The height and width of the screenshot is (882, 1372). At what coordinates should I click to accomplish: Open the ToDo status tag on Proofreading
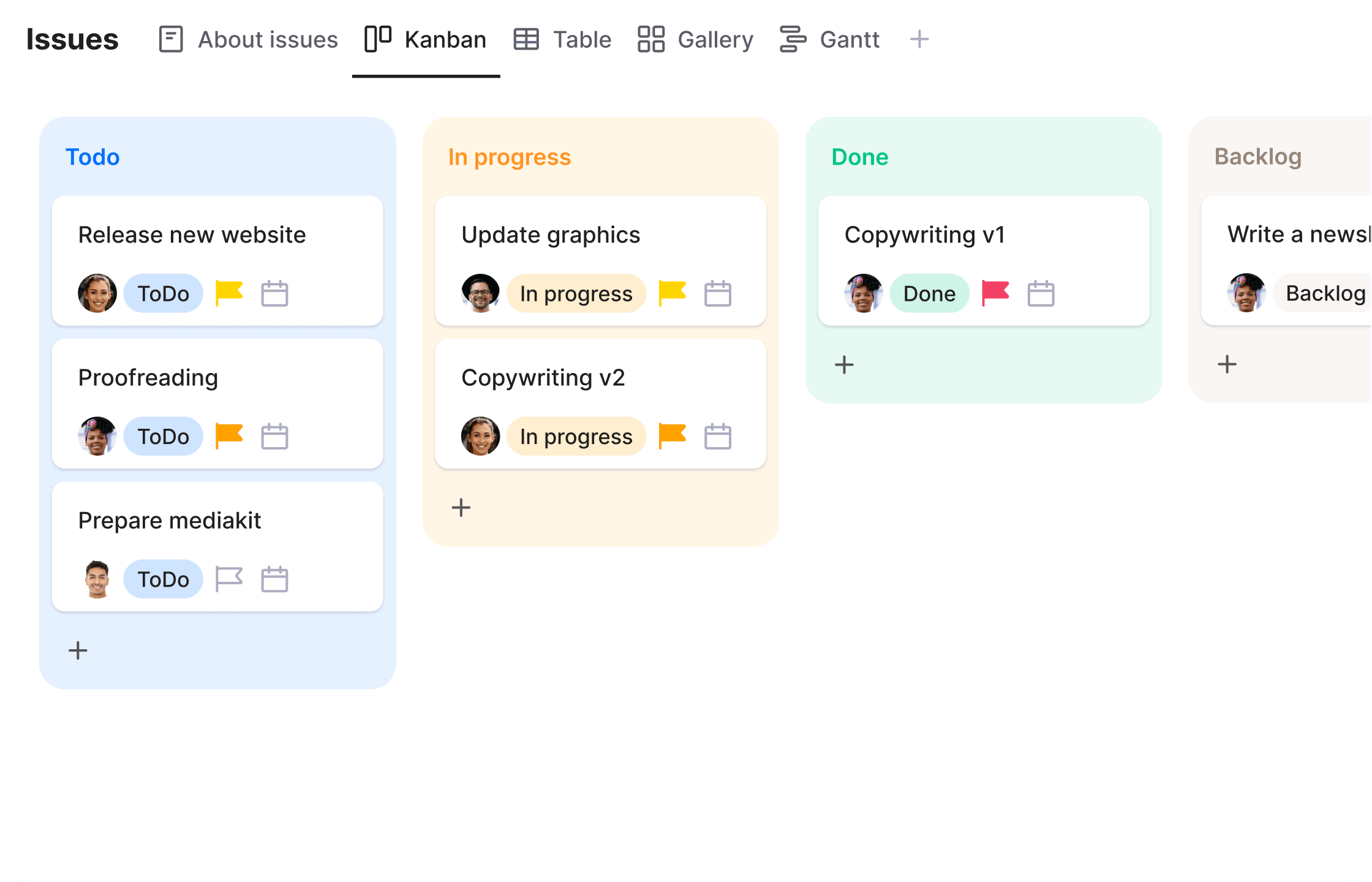pyautogui.click(x=163, y=436)
